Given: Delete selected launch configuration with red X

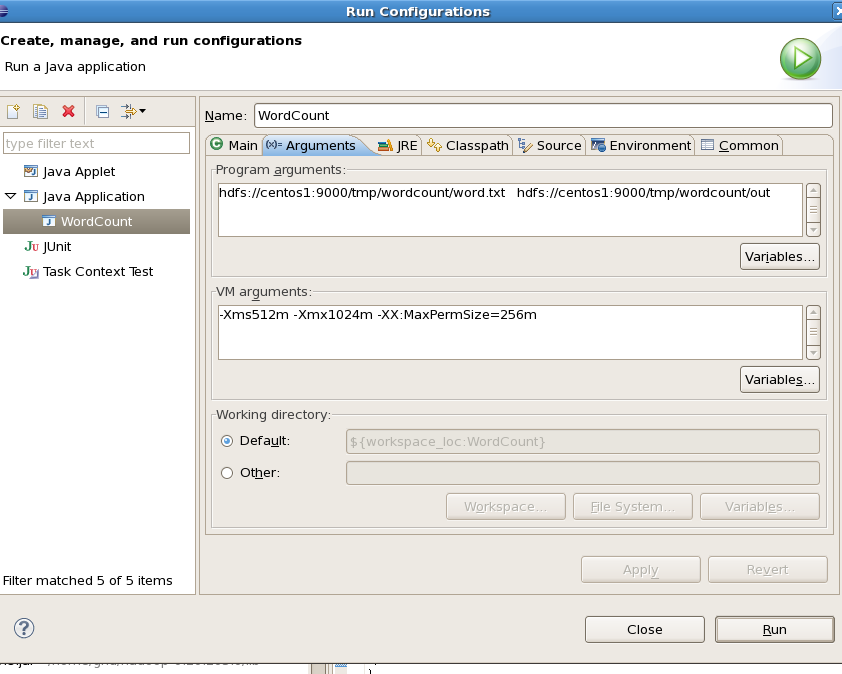Looking at the screenshot, I should click(x=68, y=111).
